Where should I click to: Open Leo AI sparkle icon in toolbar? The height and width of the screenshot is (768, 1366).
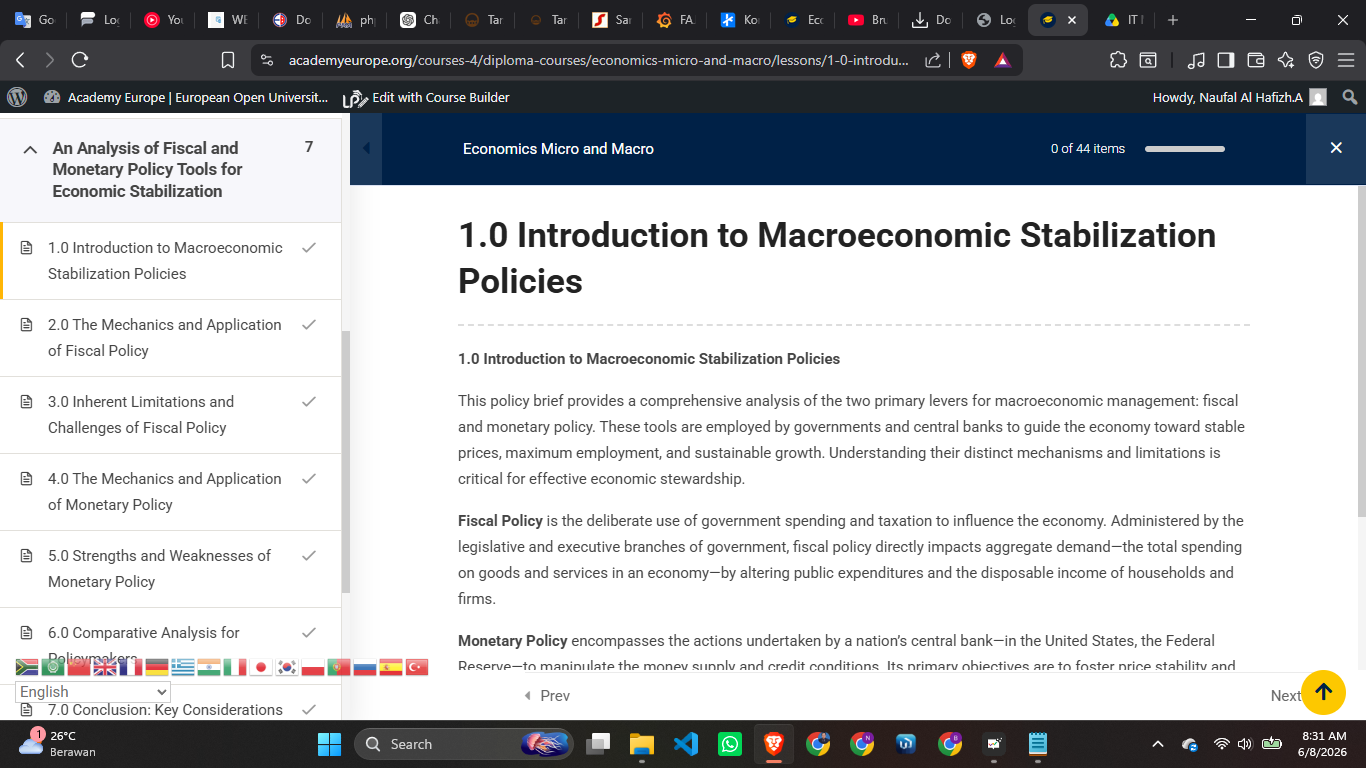1286,60
